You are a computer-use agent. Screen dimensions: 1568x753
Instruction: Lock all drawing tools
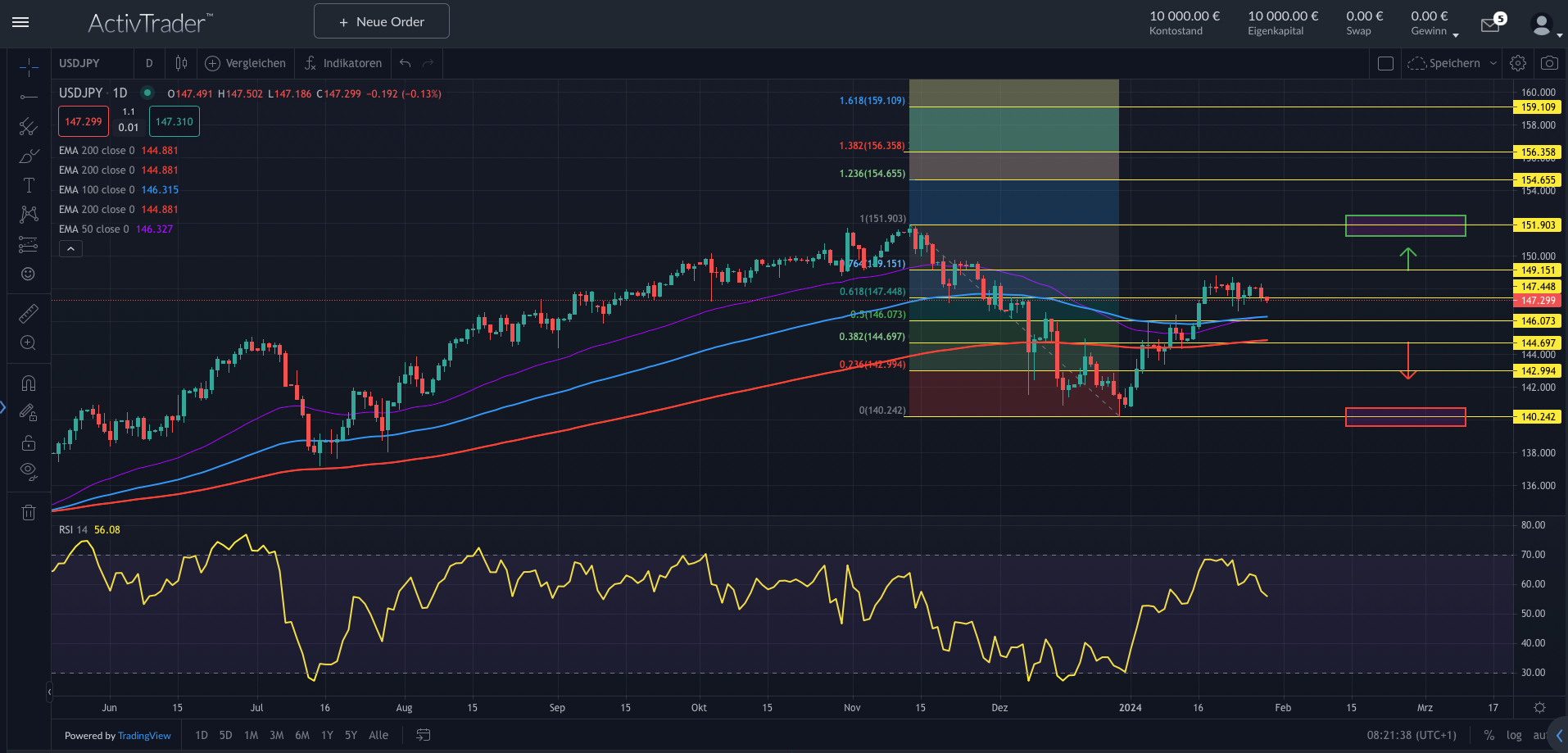tap(29, 443)
